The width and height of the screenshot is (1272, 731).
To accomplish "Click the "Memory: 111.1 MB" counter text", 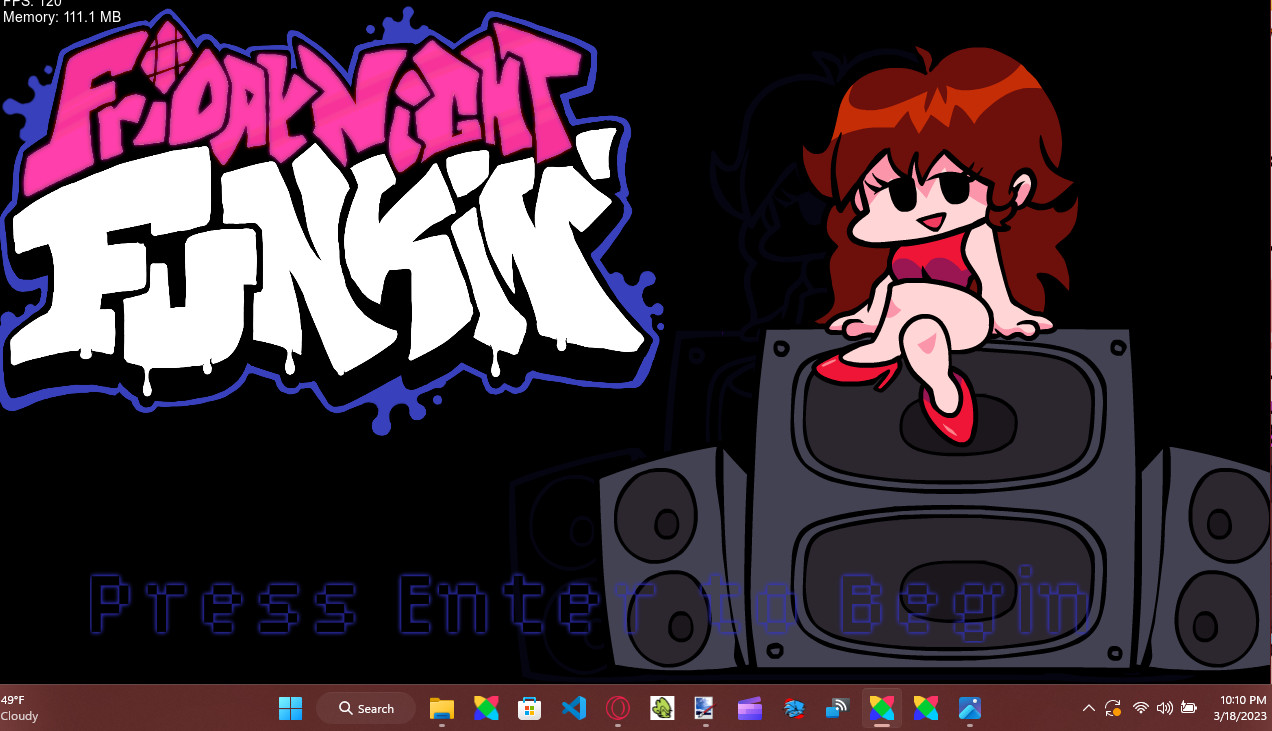I will (x=62, y=18).
